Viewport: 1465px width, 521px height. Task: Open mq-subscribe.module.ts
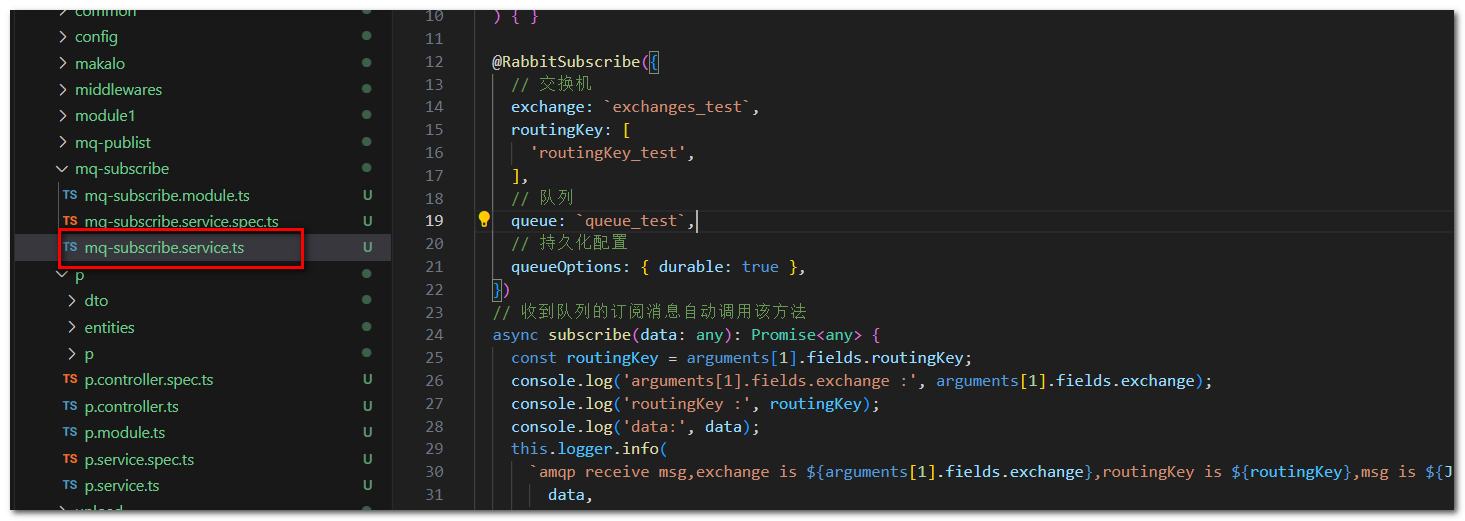[167, 195]
